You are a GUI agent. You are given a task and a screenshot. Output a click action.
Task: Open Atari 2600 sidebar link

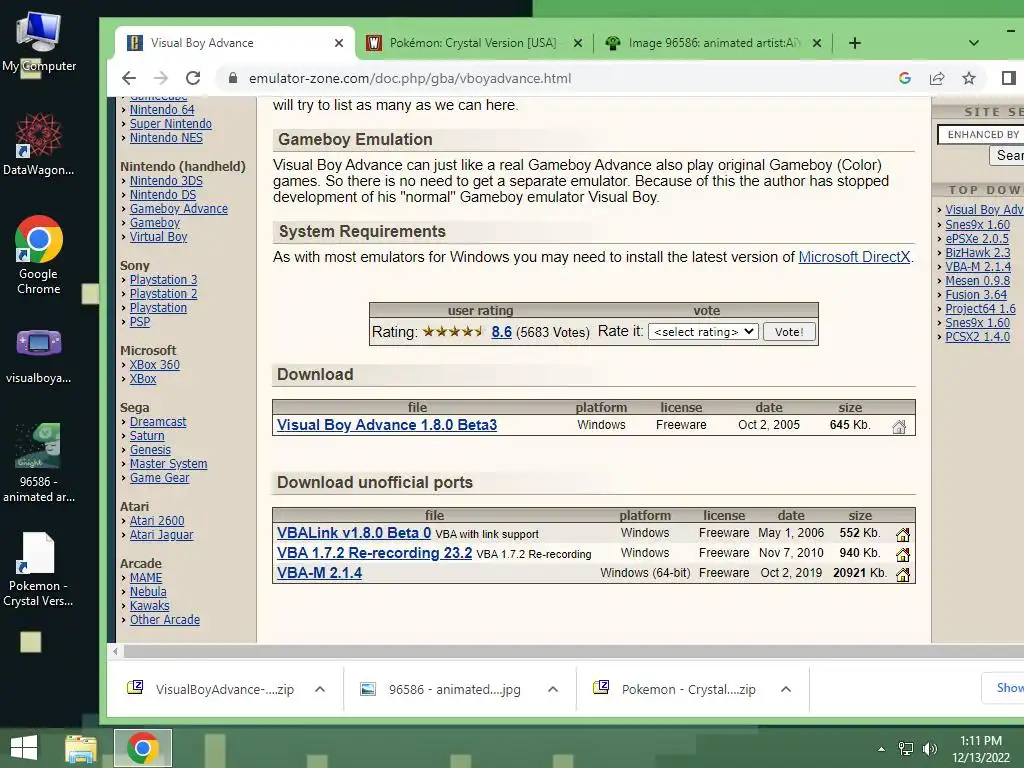[157, 521]
